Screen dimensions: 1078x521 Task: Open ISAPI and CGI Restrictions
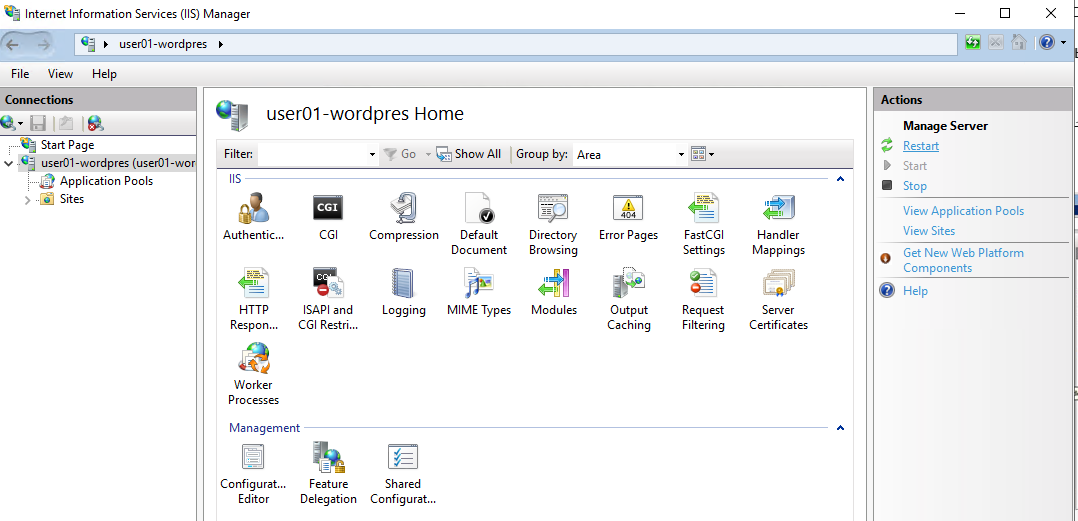329,298
